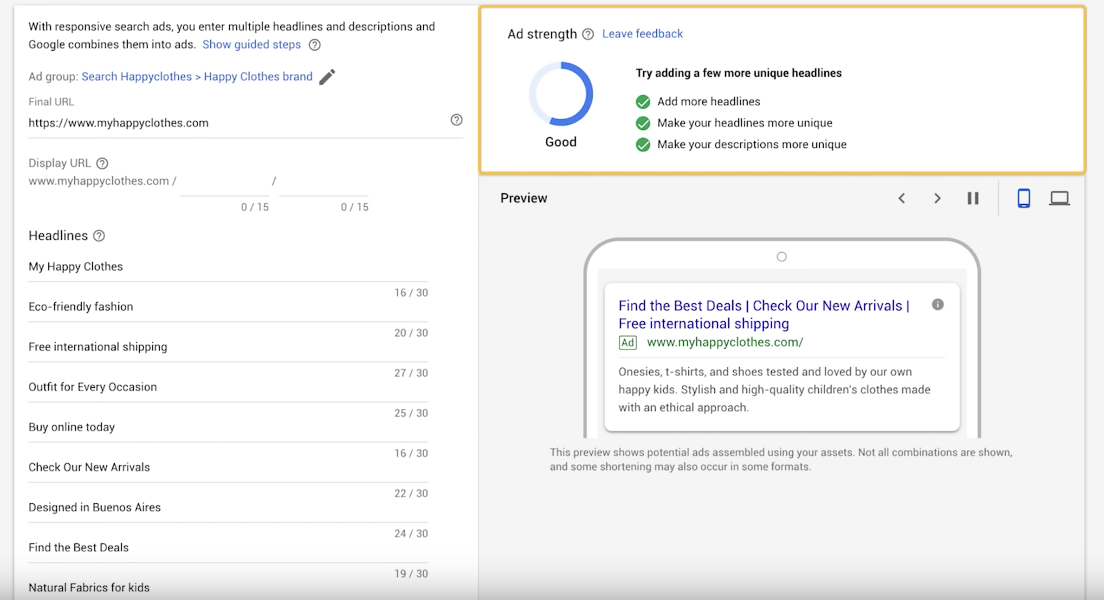Click the 'Make your descriptions more unique' check icon
The width and height of the screenshot is (1104, 600).
pyautogui.click(x=643, y=145)
